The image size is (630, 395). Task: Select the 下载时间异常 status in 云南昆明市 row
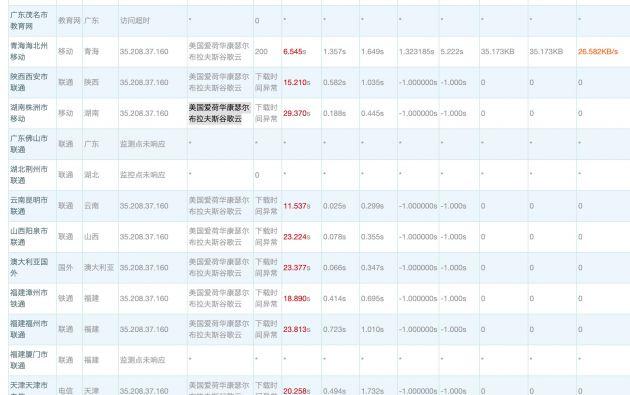pos(266,206)
